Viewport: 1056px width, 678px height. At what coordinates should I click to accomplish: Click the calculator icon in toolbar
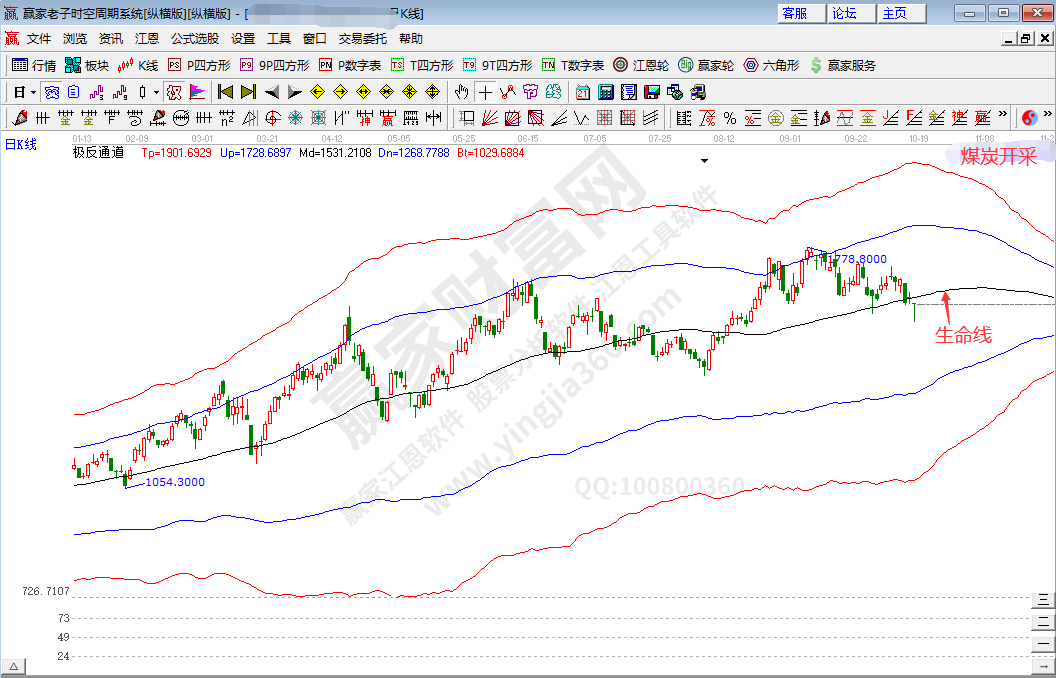[x=605, y=92]
